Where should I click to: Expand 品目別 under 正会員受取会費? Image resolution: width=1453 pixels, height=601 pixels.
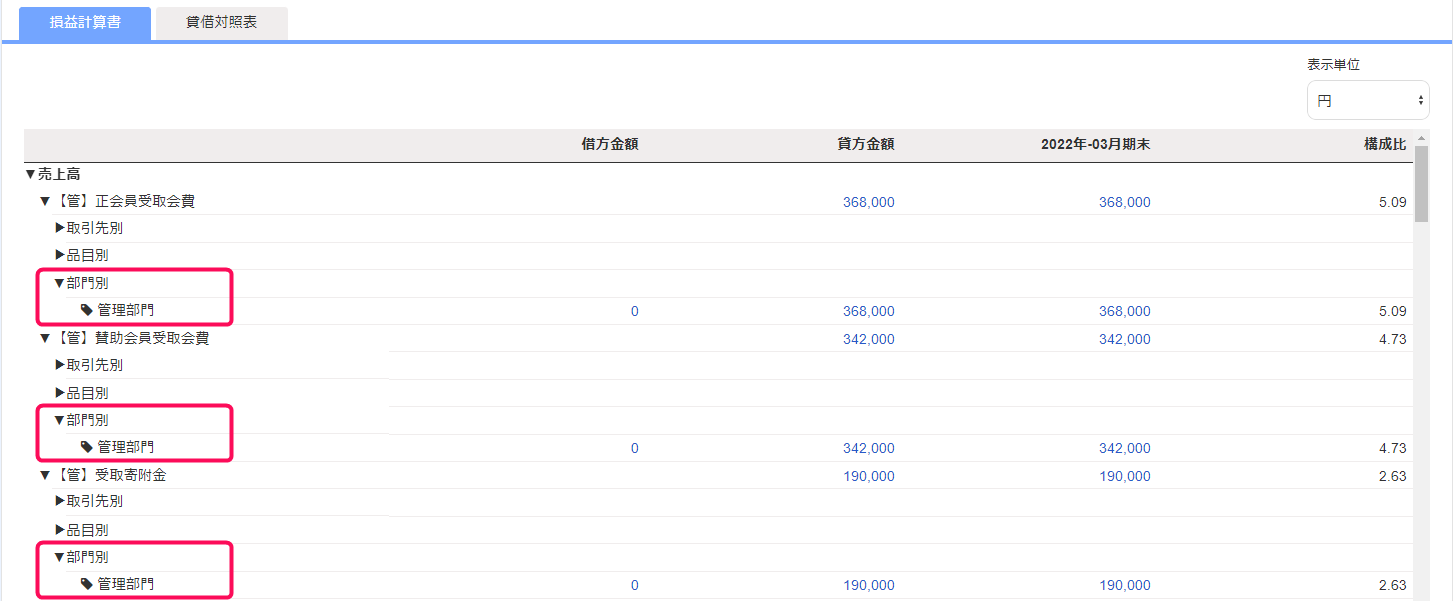60,256
